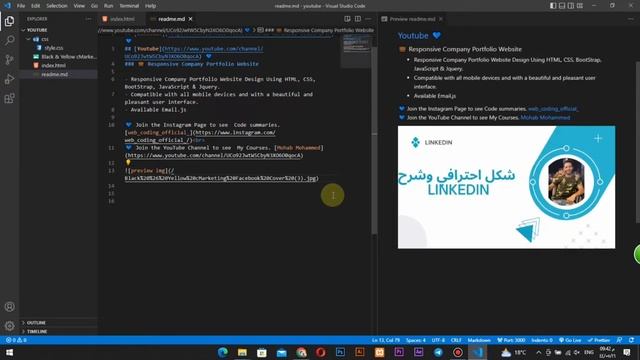Open the Selection menu
Viewport: 640px width, 360px height.
(57, 6)
